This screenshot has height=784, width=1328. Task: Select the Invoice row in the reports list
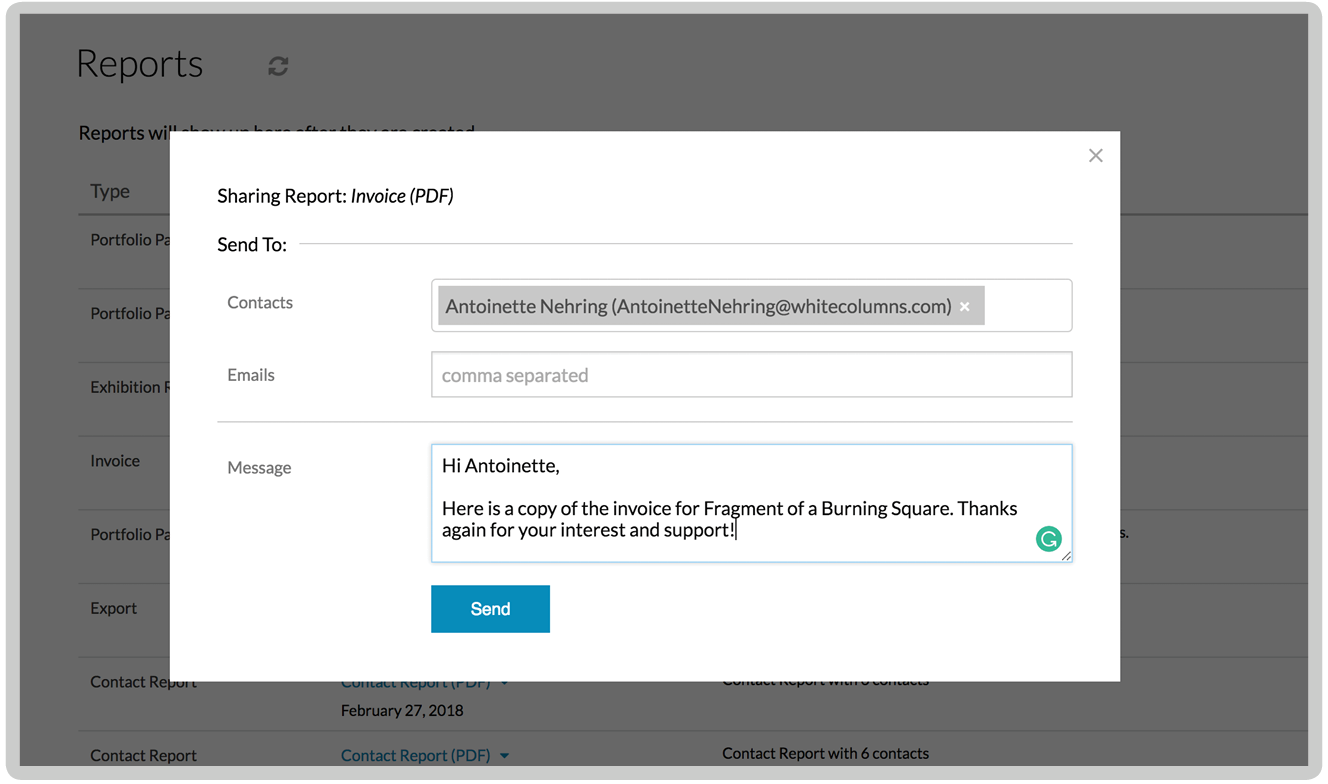point(114,460)
